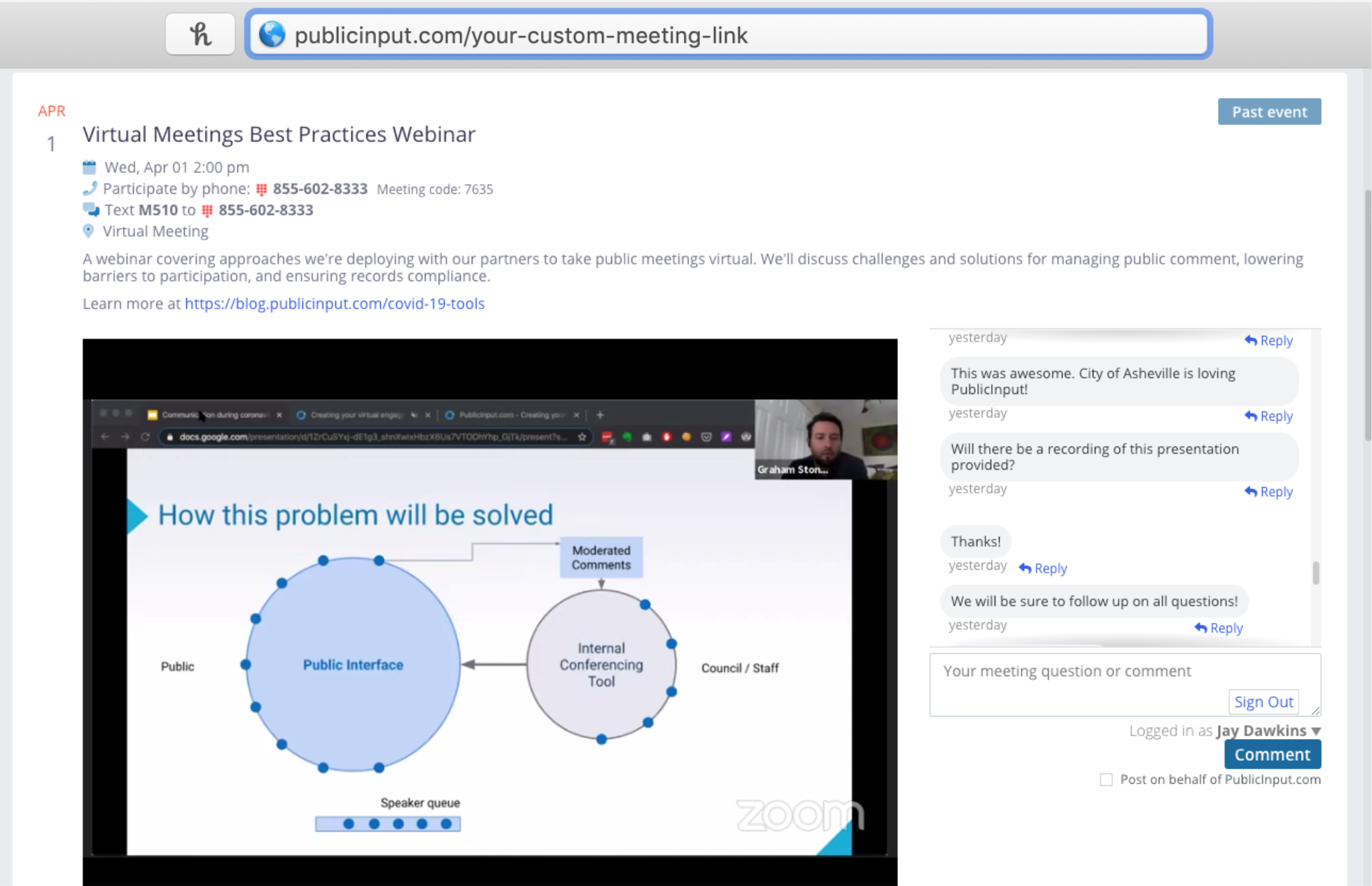Image resolution: width=1372 pixels, height=886 pixels.
Task: Open the Jay Dawkins account dropdown arrow
Action: point(1316,731)
